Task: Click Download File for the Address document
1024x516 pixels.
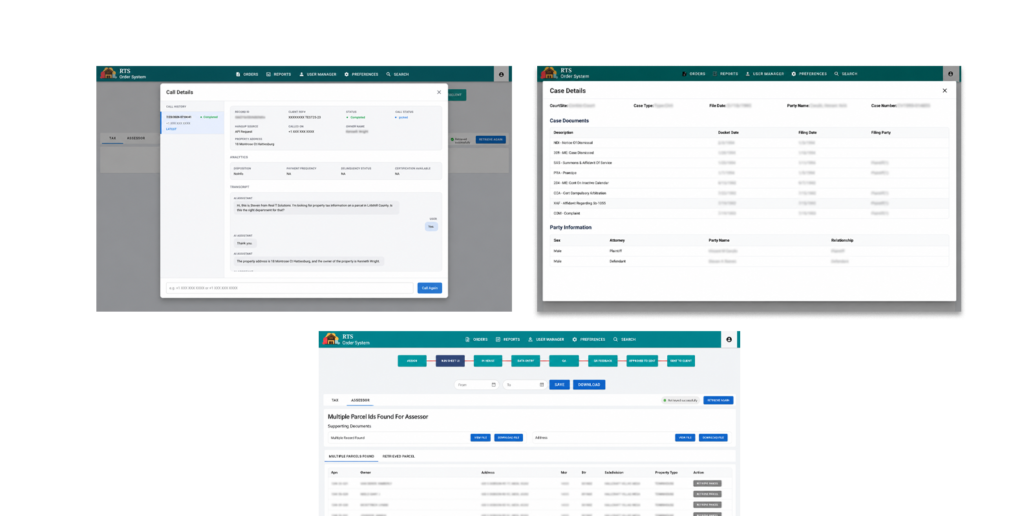Action: pyautogui.click(x=713, y=438)
